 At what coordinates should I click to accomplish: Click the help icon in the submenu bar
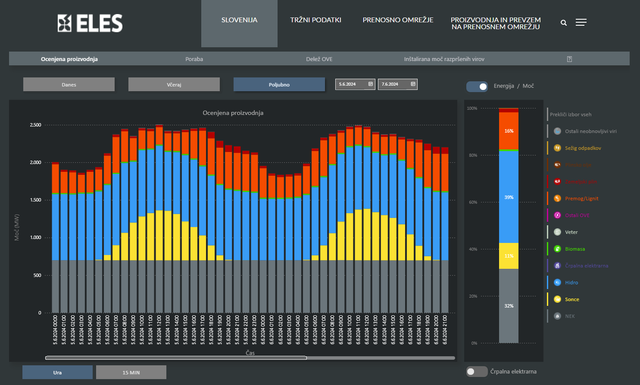point(569,59)
